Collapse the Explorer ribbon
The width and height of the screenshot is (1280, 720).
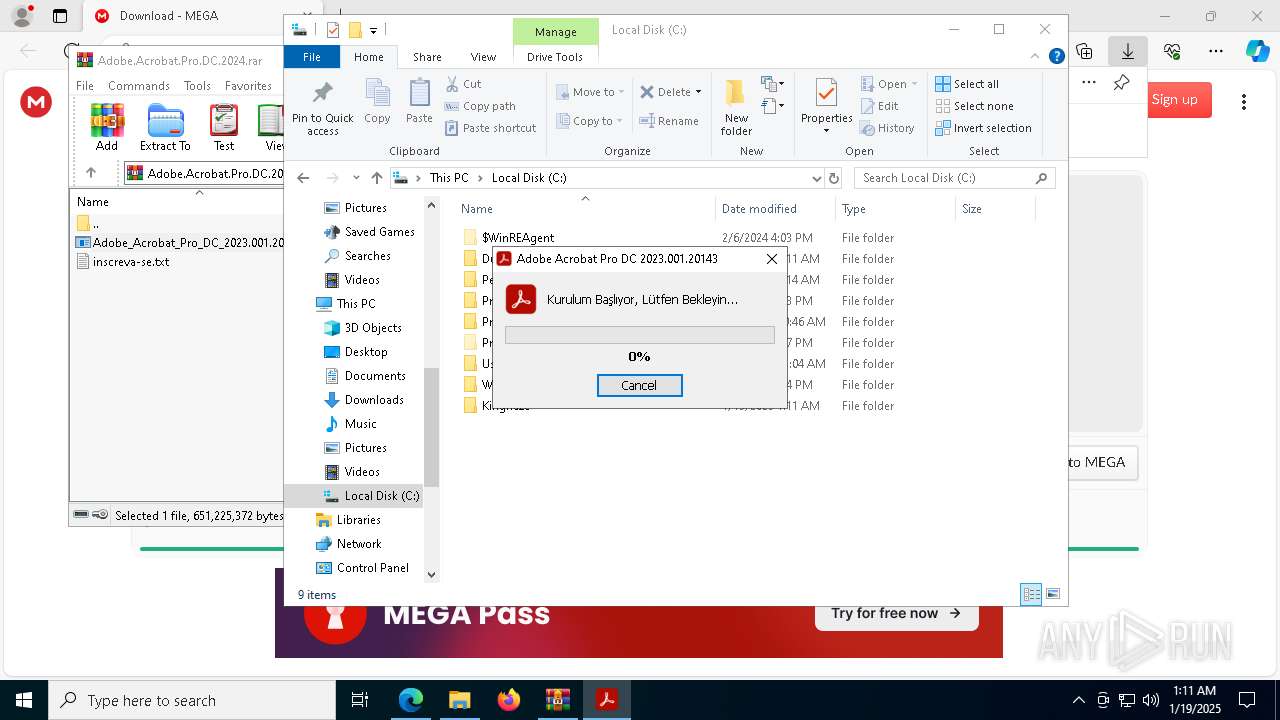[1035, 57]
